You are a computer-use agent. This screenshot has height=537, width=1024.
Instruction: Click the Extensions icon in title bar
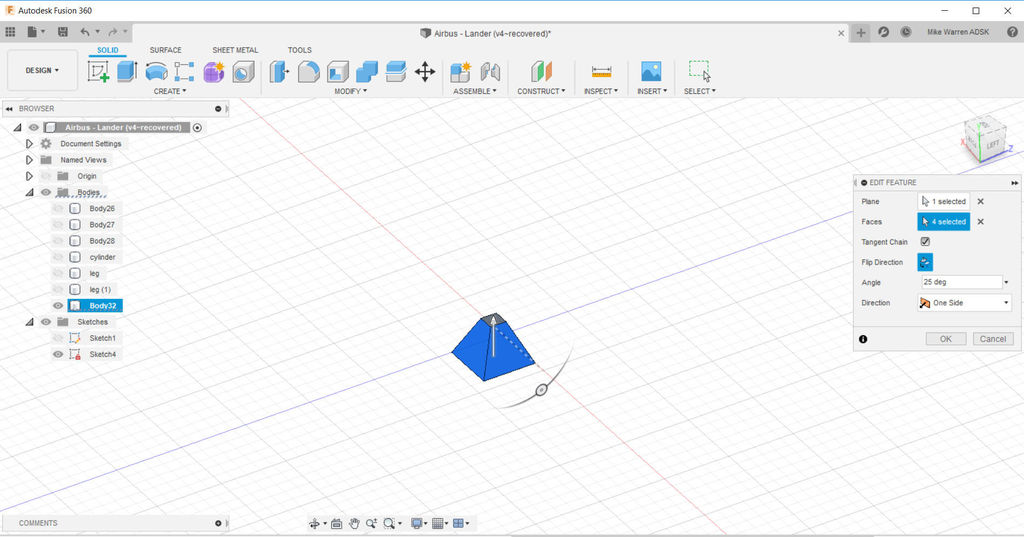click(x=883, y=31)
